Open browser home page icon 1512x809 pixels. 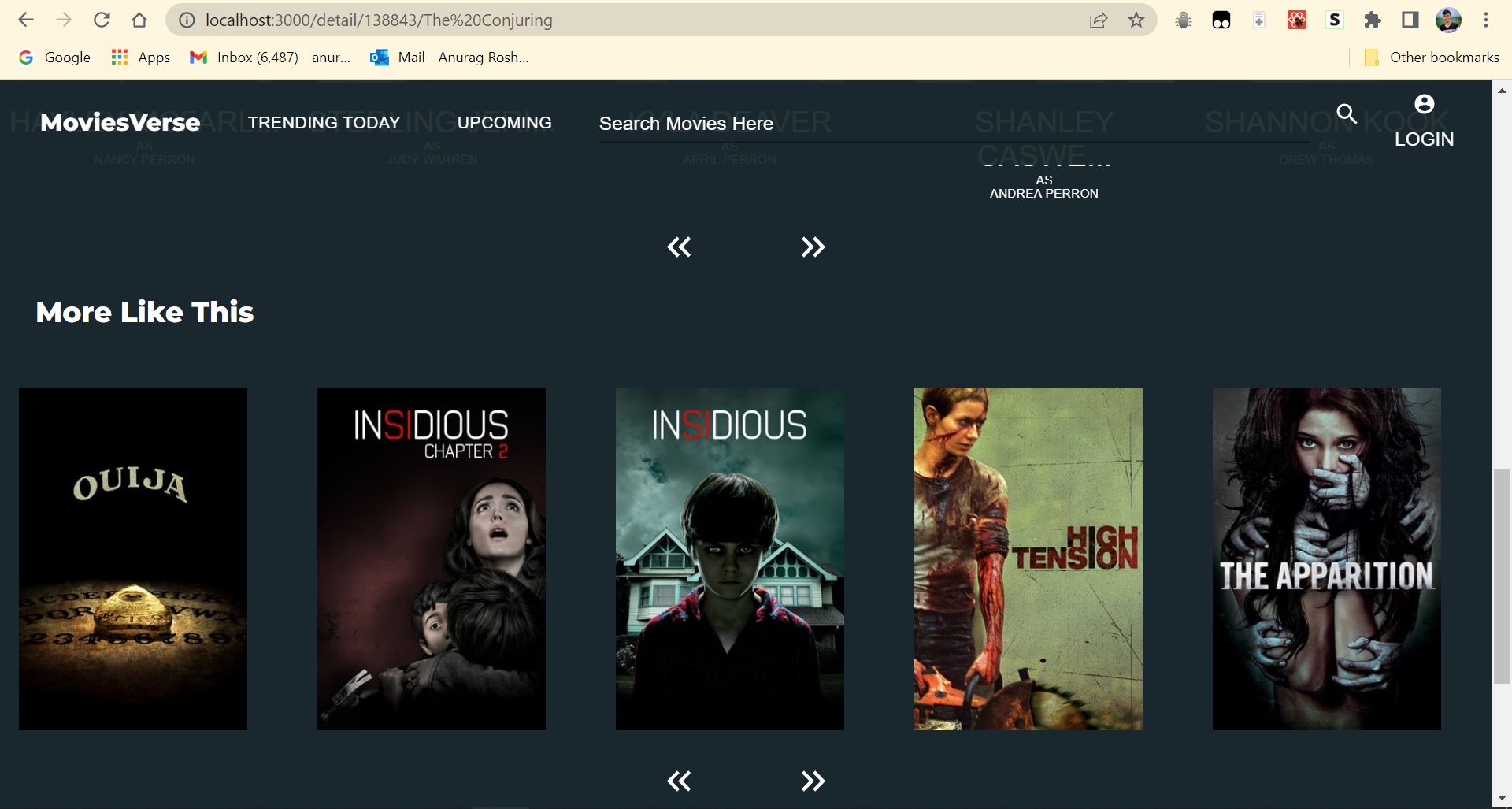point(139,20)
